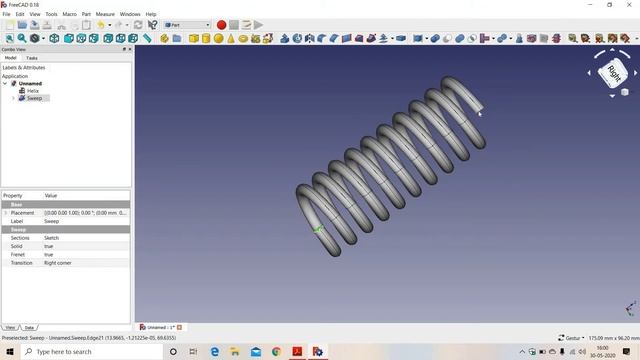
Task: Click the Windows search box
Action: click(x=91, y=351)
